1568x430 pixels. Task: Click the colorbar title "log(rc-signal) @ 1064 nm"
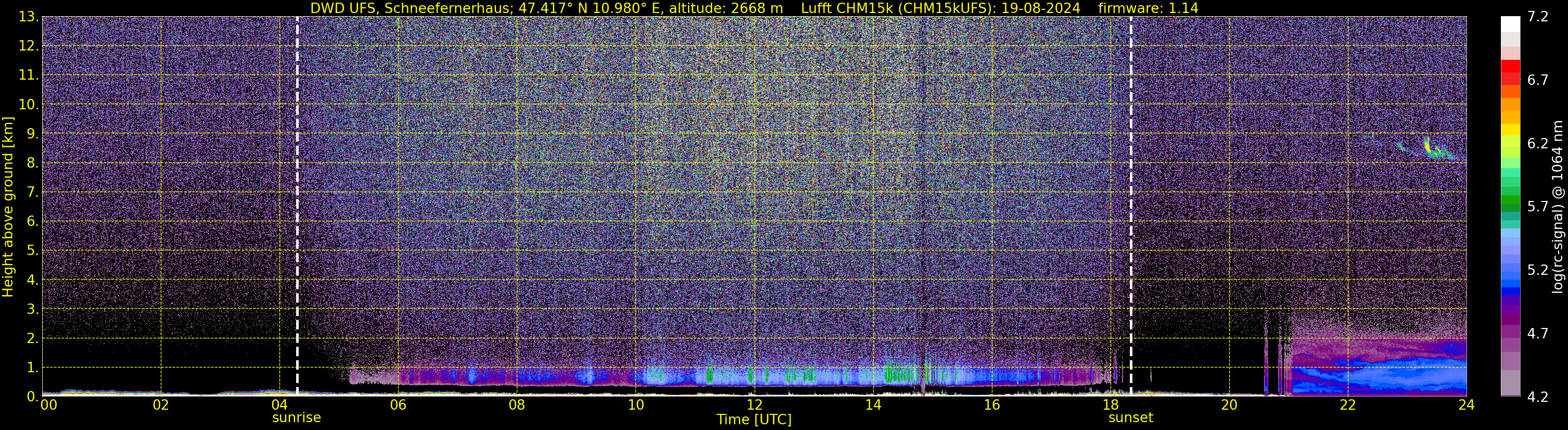coord(1558,207)
